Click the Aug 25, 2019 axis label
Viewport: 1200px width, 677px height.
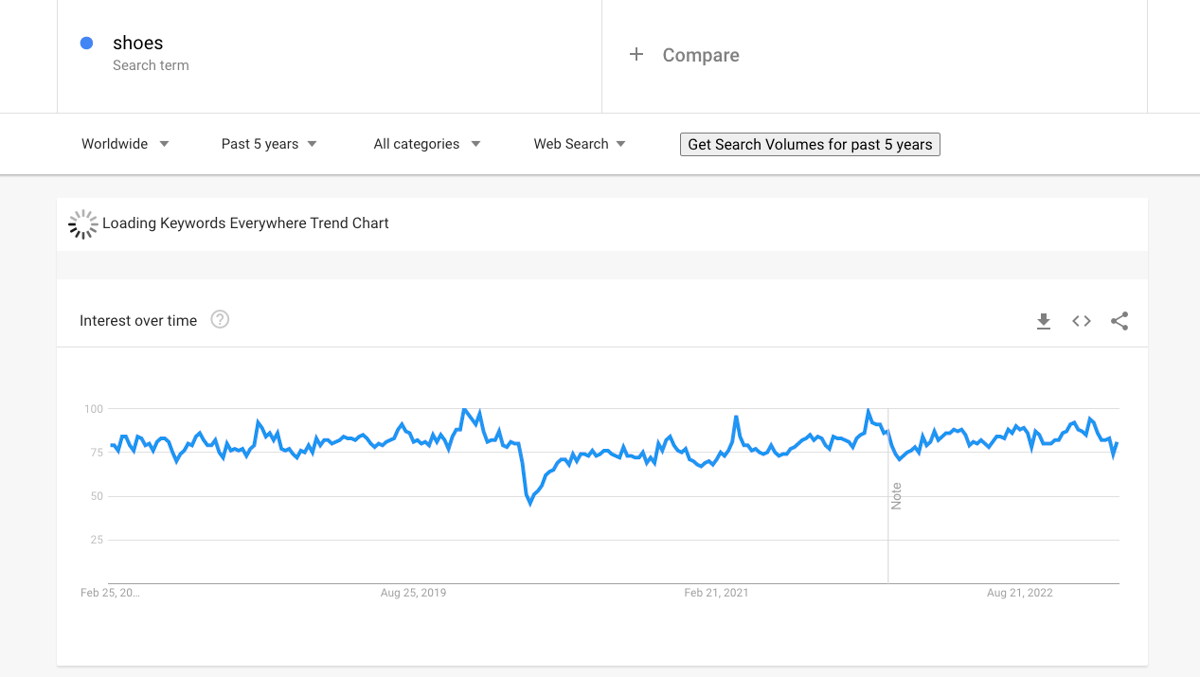413,593
